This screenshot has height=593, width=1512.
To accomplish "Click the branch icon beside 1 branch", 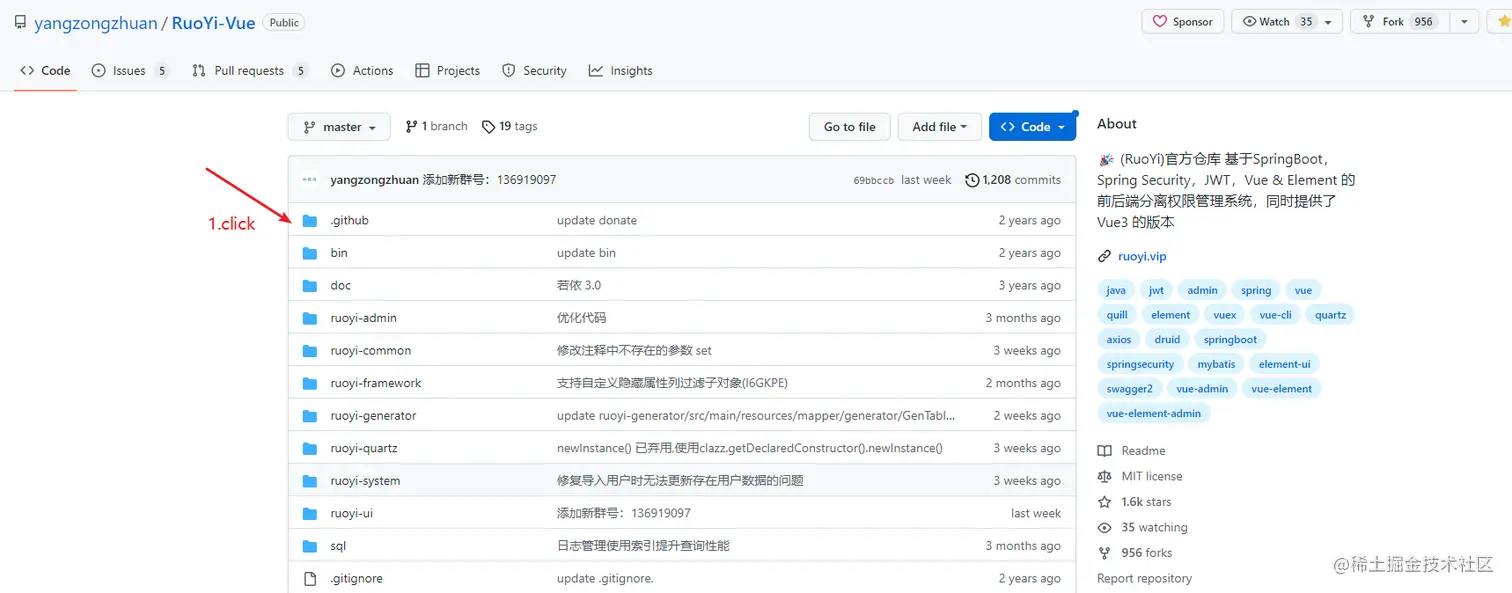I will click(x=411, y=127).
